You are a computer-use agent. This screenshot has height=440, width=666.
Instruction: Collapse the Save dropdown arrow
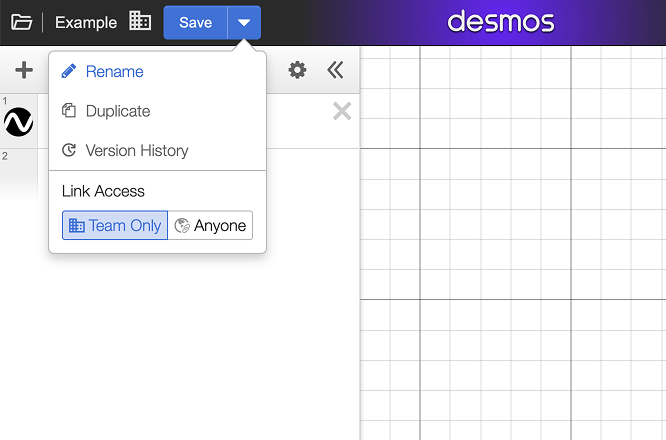(244, 23)
